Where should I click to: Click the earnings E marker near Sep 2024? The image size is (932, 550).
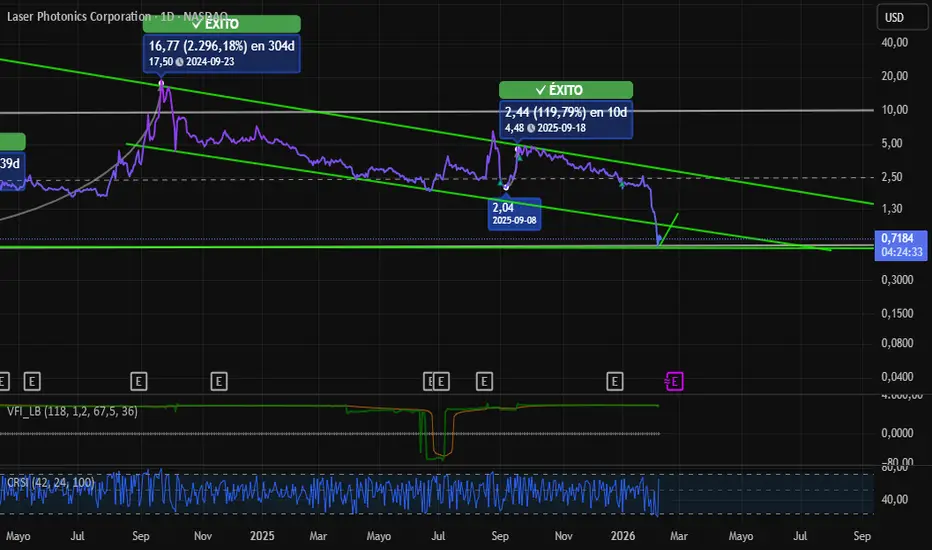coord(139,380)
